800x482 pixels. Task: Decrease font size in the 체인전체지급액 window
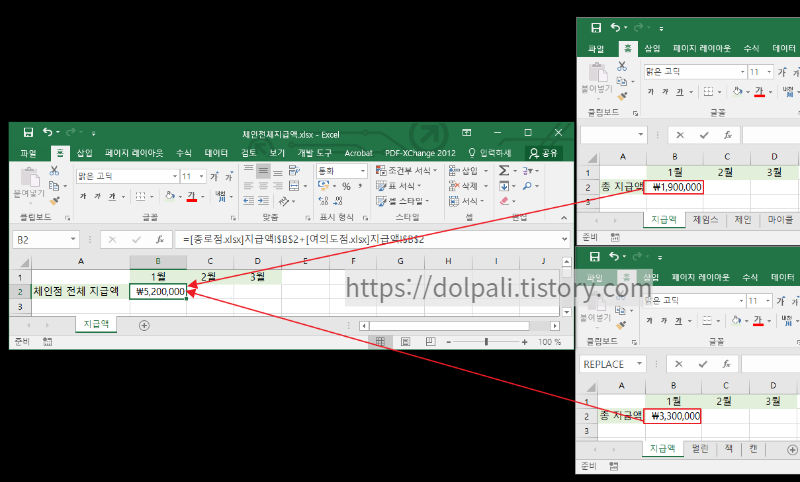point(229,176)
